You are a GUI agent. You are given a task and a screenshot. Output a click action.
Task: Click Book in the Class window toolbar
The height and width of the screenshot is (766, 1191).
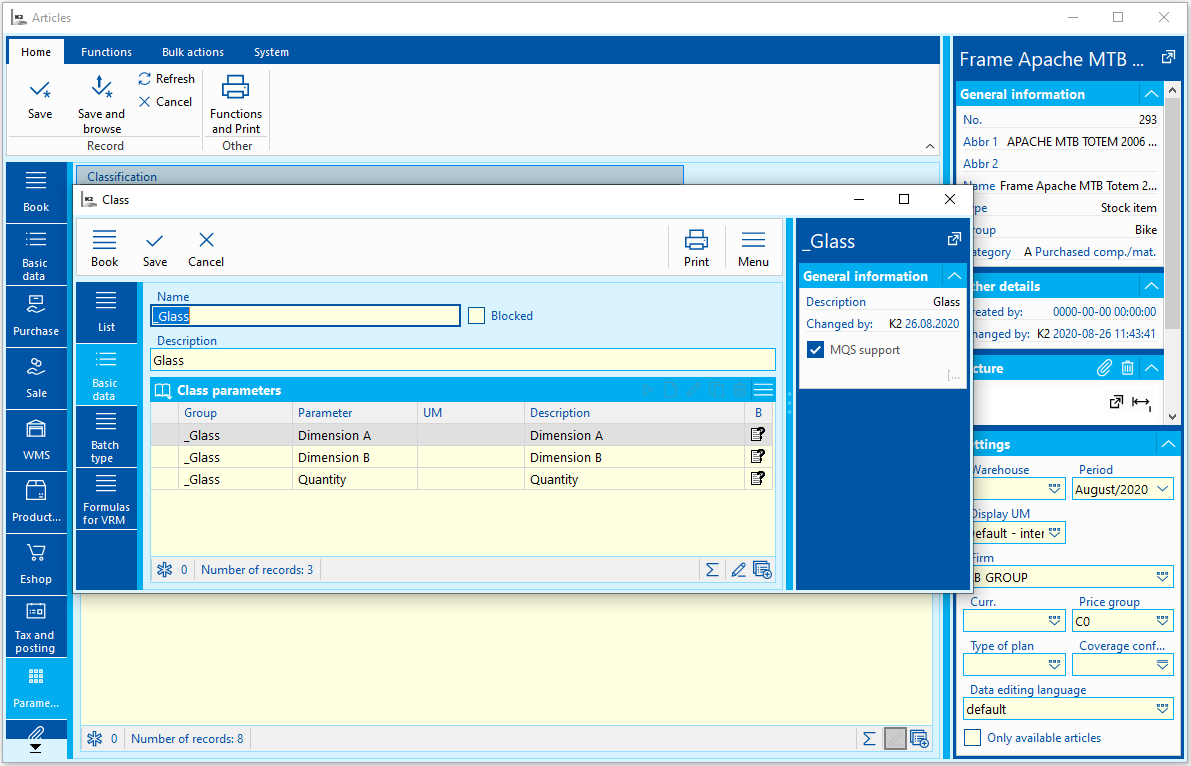(x=104, y=248)
